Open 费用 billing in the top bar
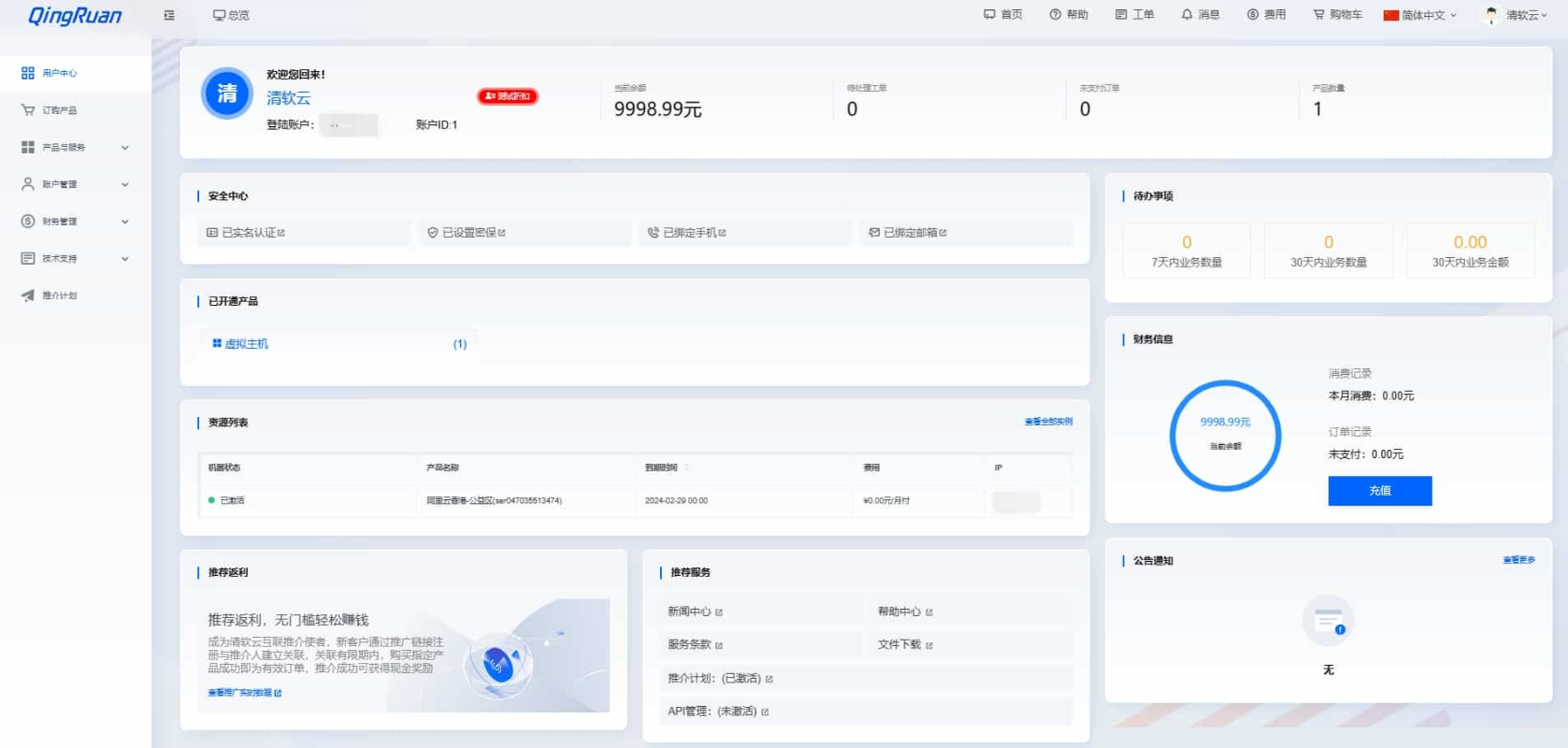Screen dimensions: 1568x748 (1266, 15)
